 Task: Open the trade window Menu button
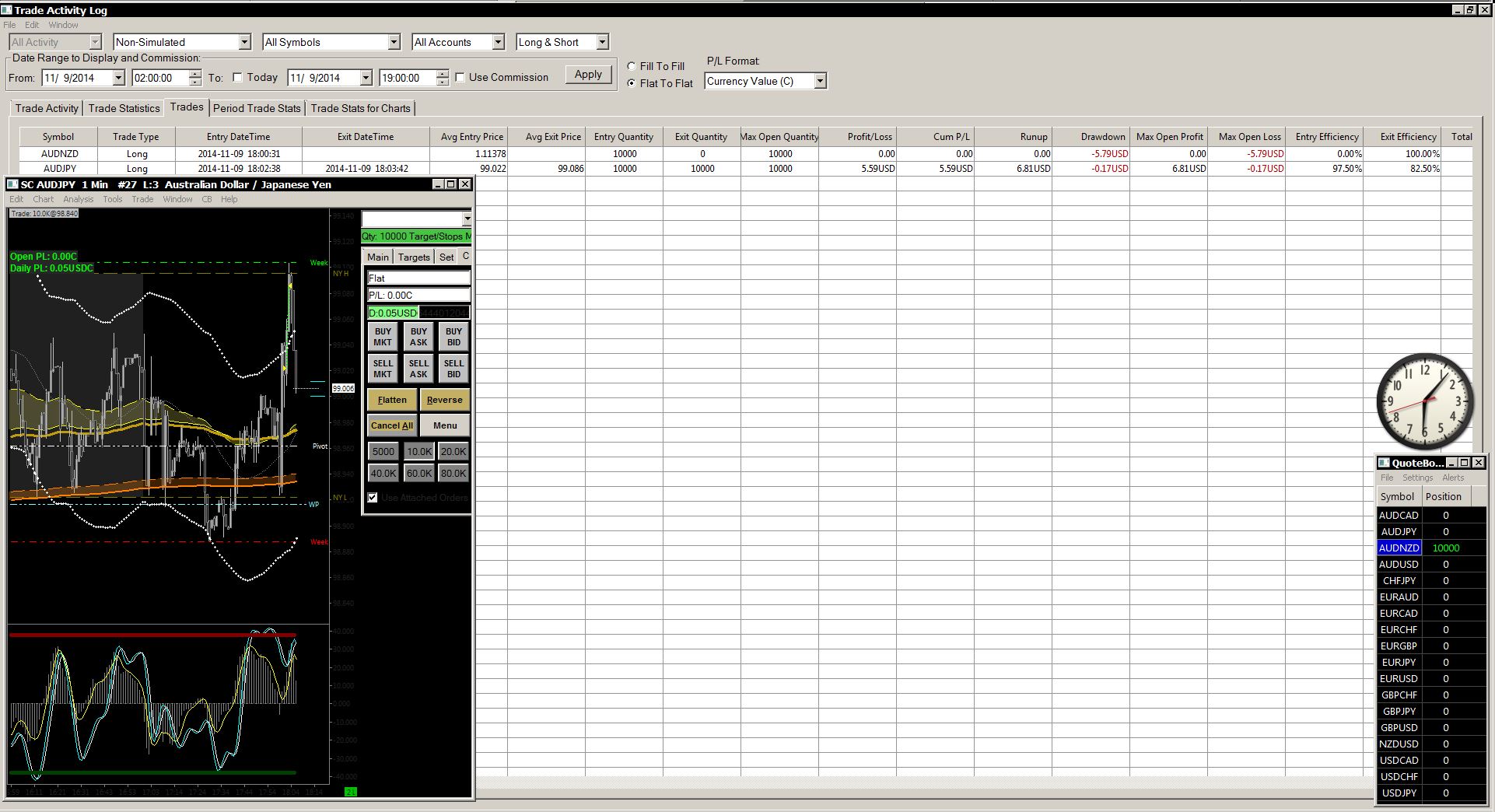(x=445, y=425)
